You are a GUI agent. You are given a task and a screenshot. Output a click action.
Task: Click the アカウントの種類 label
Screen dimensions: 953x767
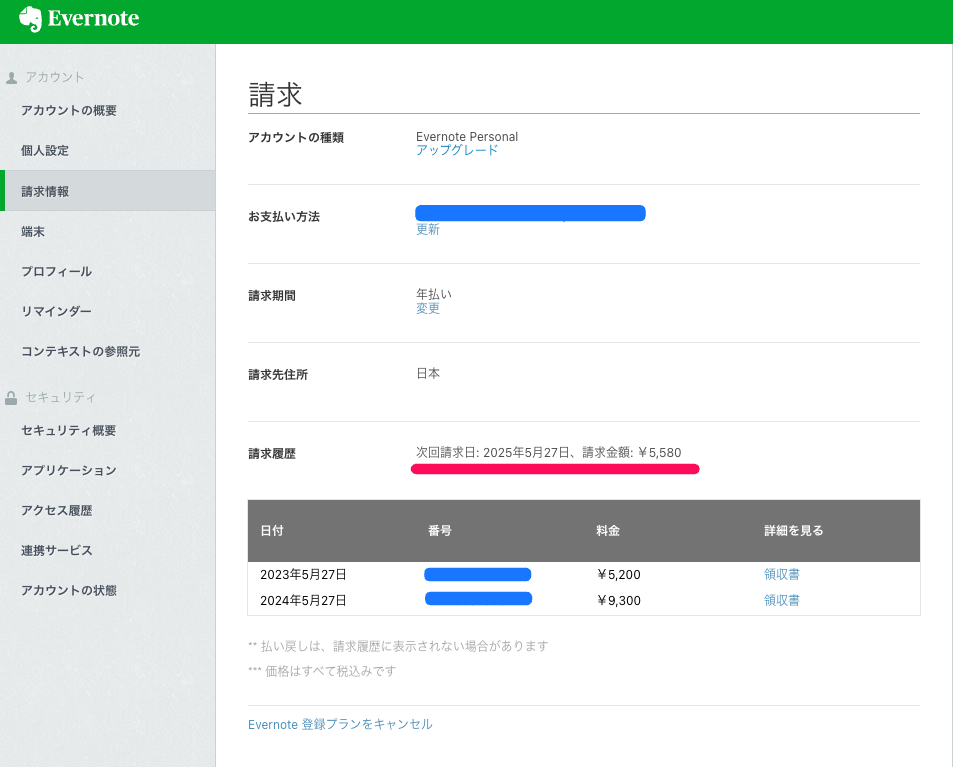click(296, 137)
